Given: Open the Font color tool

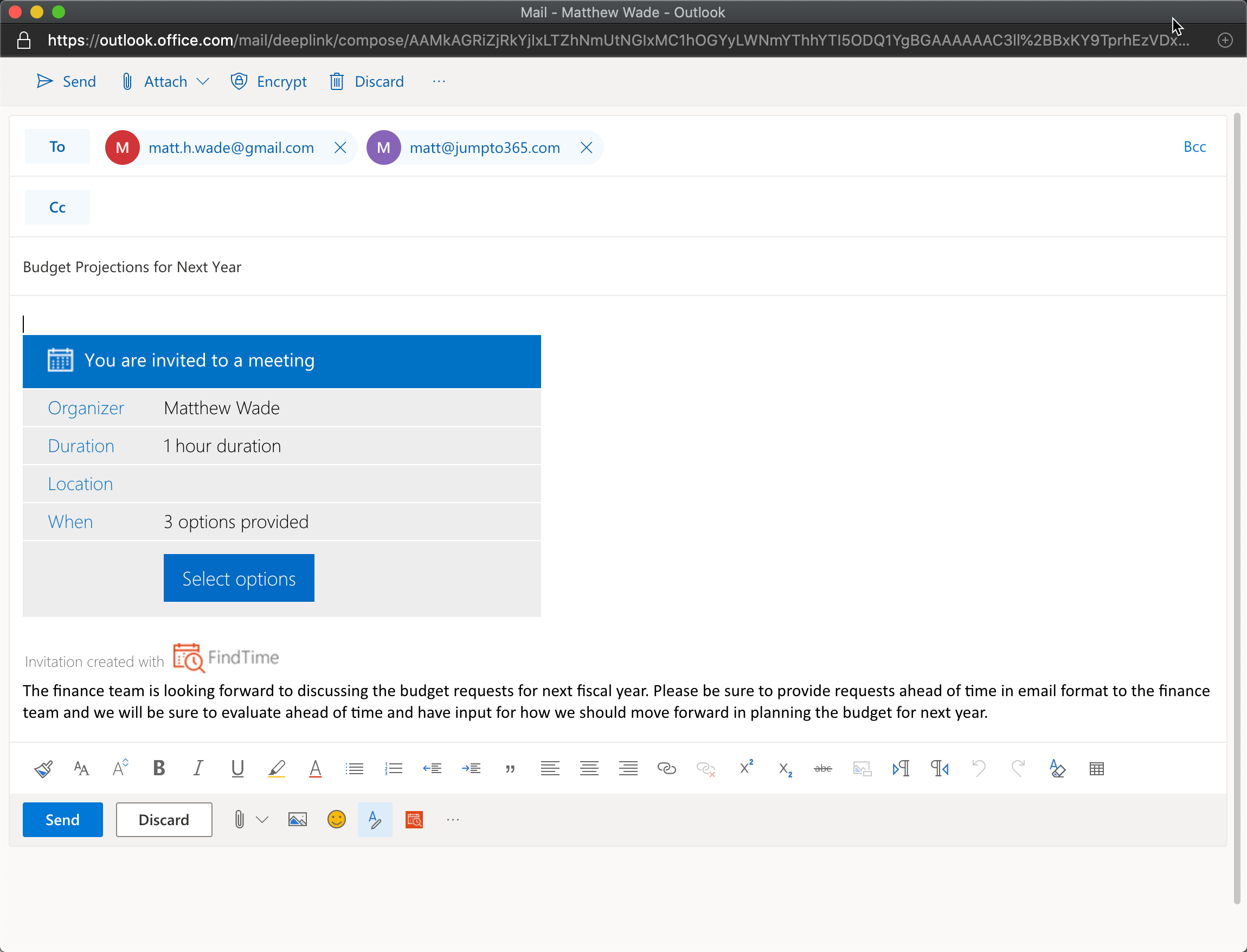Looking at the screenshot, I should 316,768.
